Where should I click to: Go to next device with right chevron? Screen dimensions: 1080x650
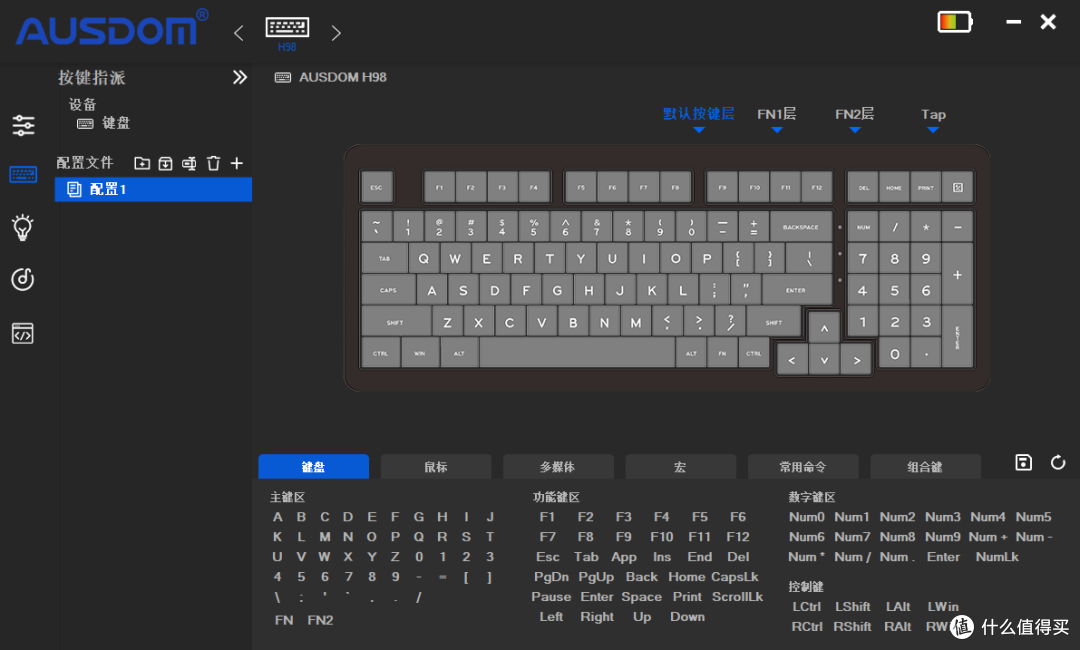[336, 32]
